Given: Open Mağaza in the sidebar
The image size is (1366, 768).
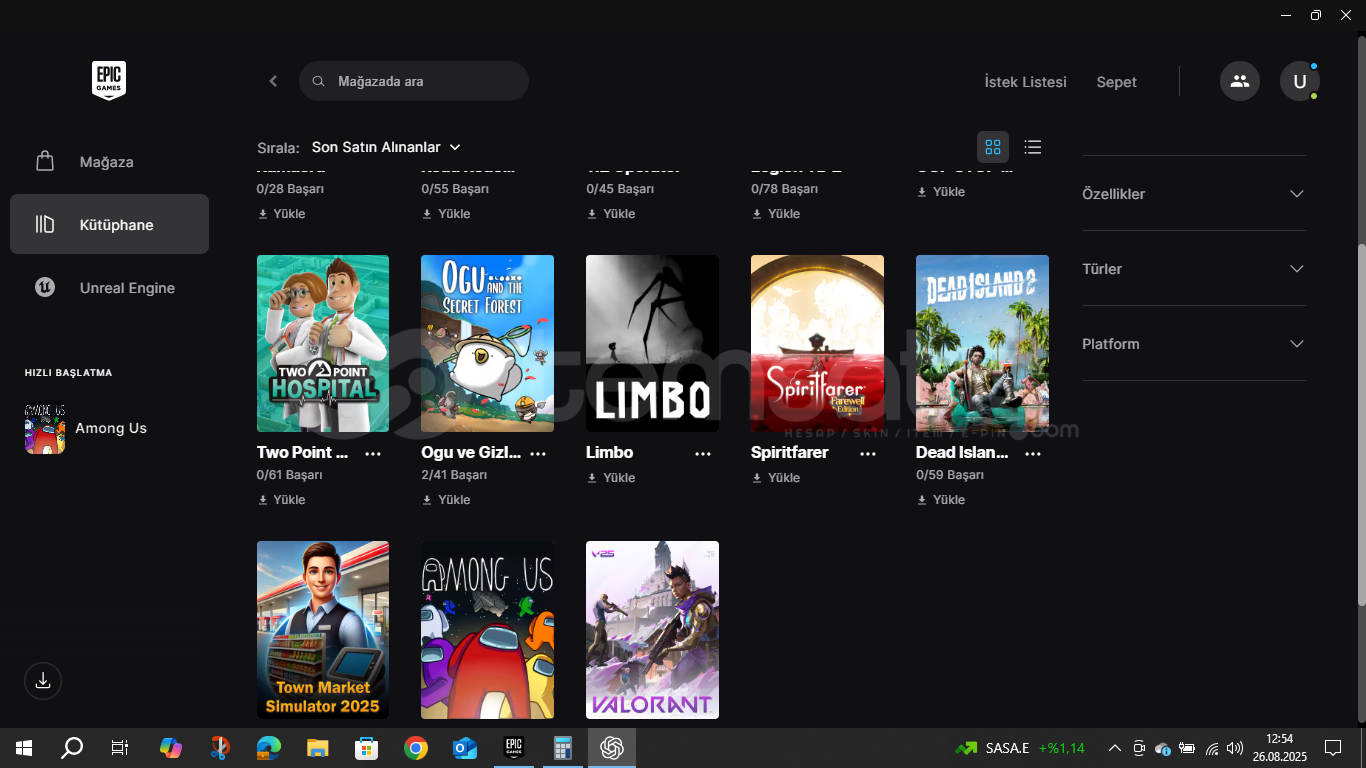Looking at the screenshot, I should (x=109, y=162).
